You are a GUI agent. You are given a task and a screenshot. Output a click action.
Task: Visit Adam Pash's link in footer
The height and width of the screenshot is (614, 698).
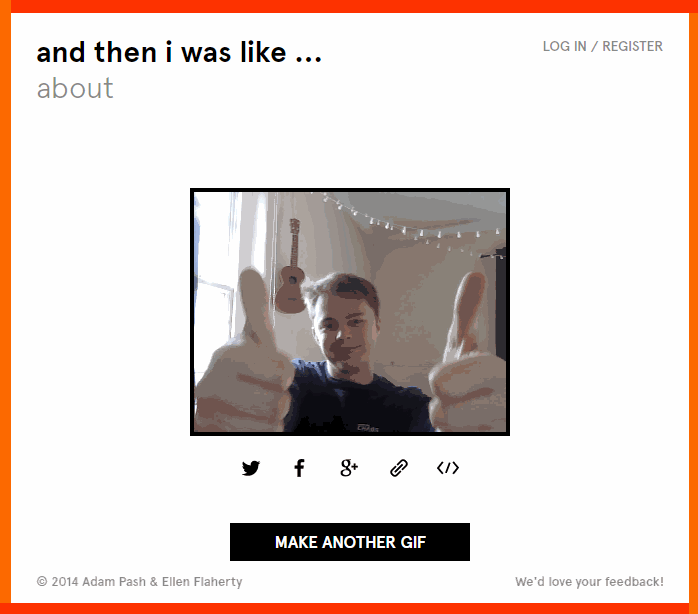pyautogui.click(x=114, y=581)
